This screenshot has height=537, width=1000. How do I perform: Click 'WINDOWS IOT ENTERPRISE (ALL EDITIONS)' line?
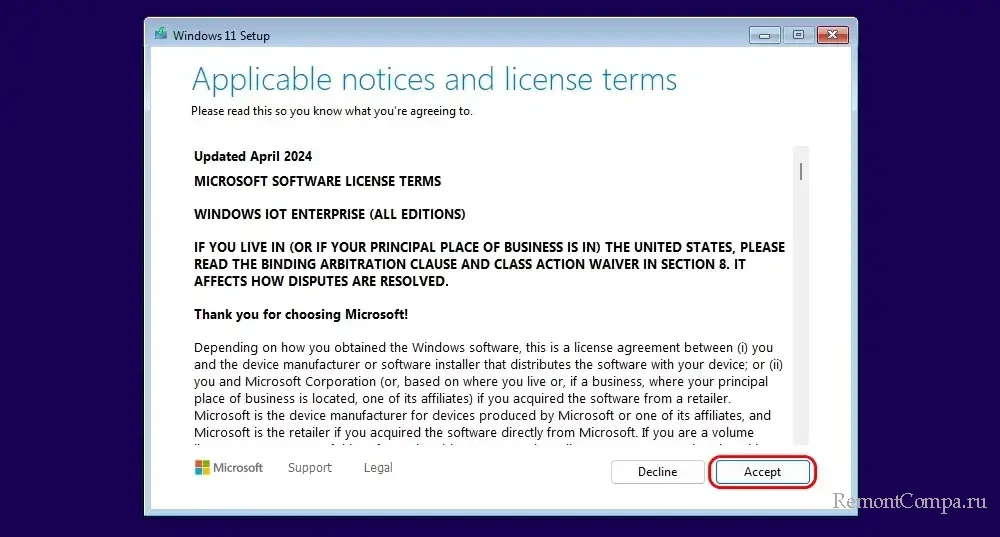pos(330,214)
